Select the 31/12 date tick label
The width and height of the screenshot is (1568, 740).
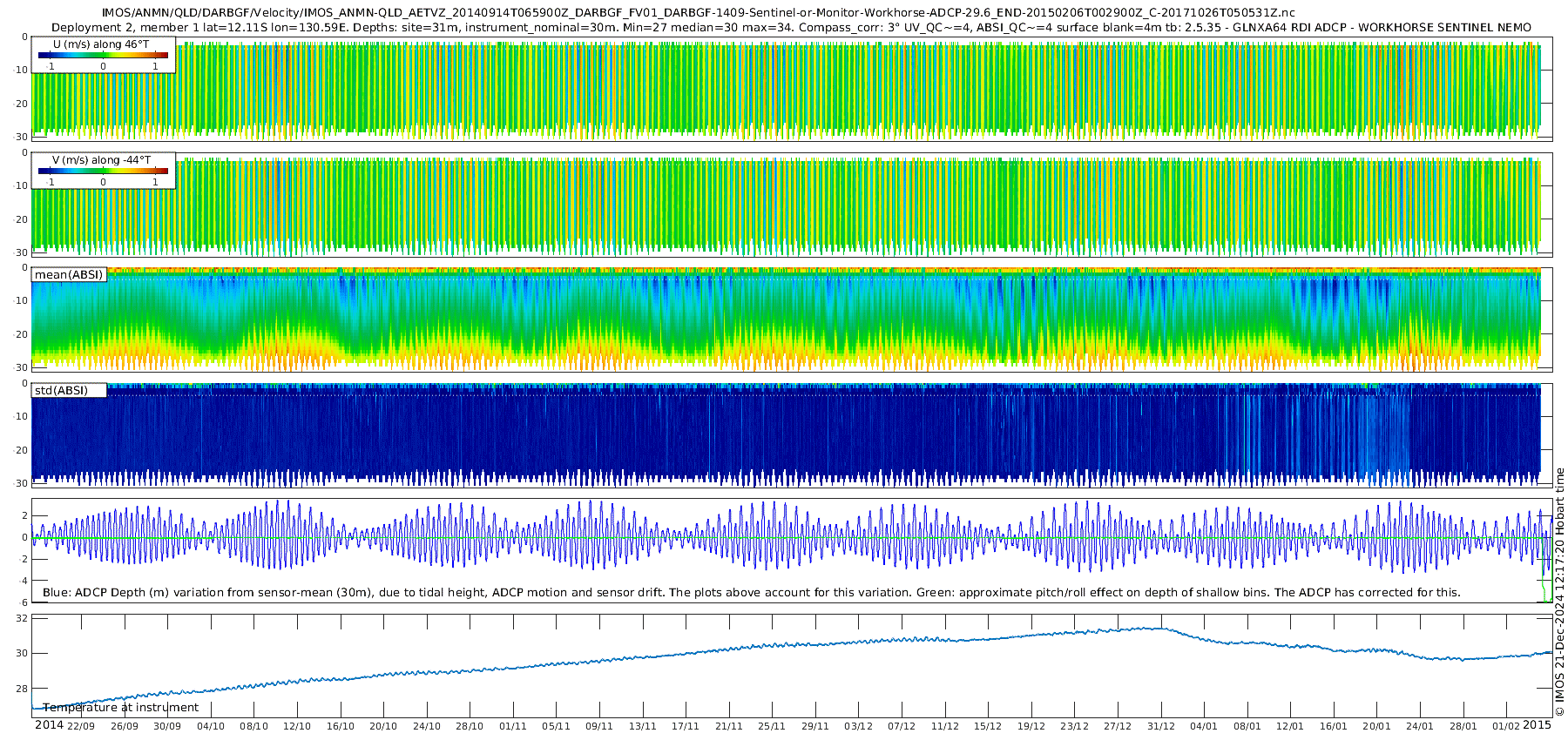(1161, 726)
